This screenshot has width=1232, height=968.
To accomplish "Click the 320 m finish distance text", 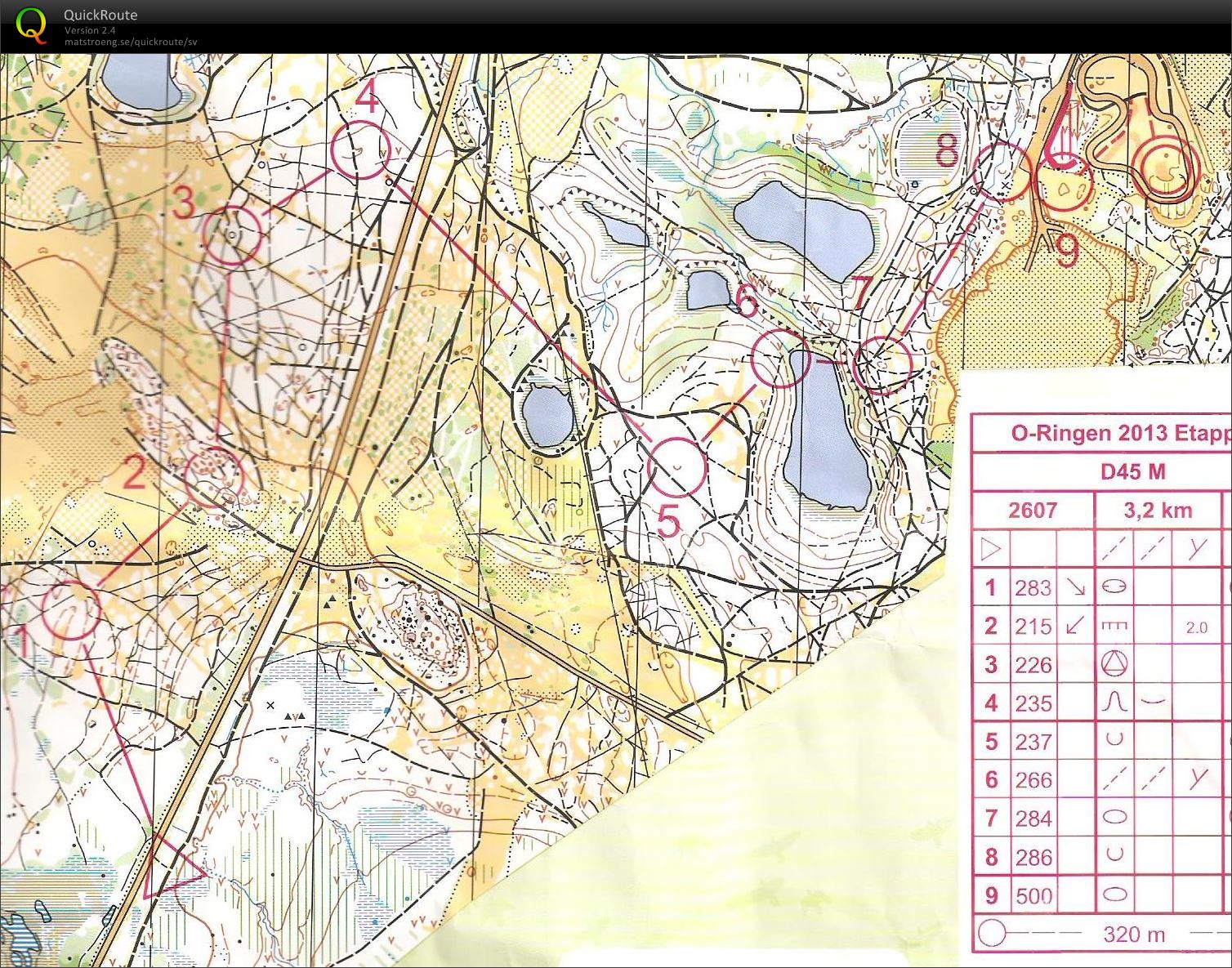I will (1134, 935).
